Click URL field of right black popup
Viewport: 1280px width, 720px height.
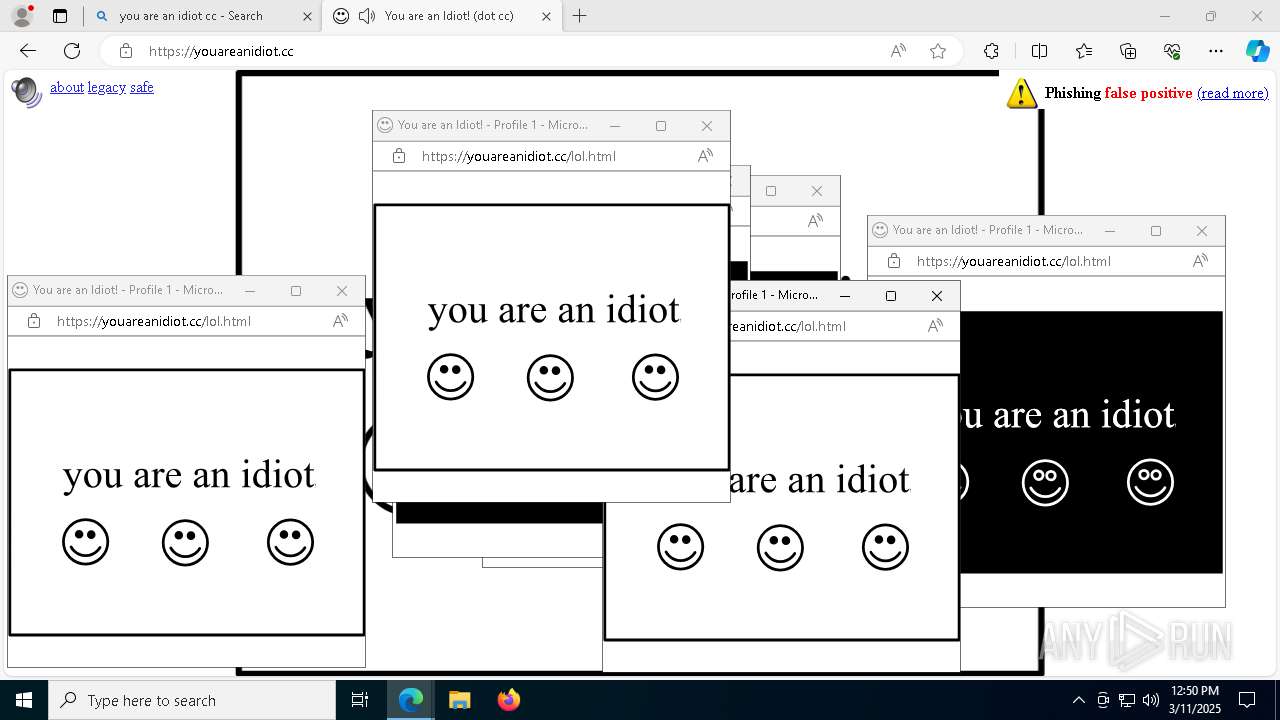[x=1014, y=261]
